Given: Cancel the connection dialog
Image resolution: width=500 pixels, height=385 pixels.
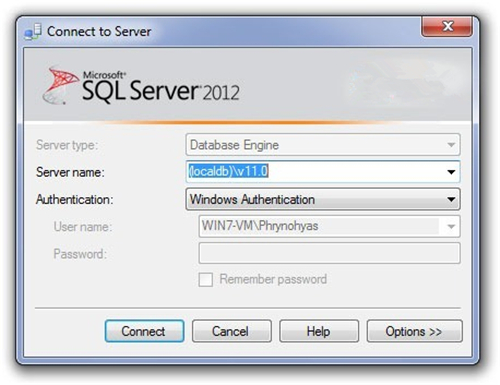Looking at the screenshot, I should 232,331.
